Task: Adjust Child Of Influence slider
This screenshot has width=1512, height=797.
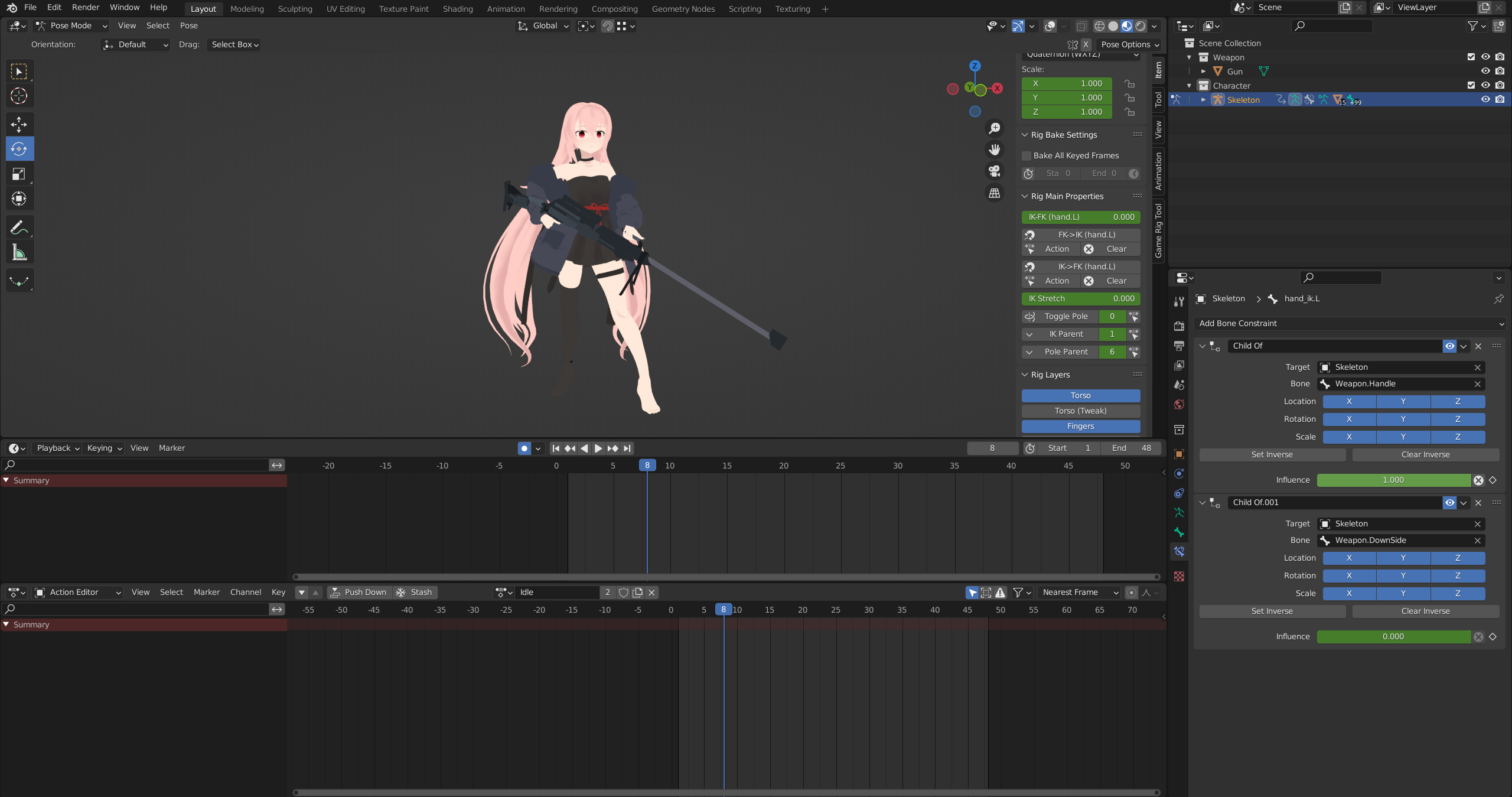Action: point(1393,480)
